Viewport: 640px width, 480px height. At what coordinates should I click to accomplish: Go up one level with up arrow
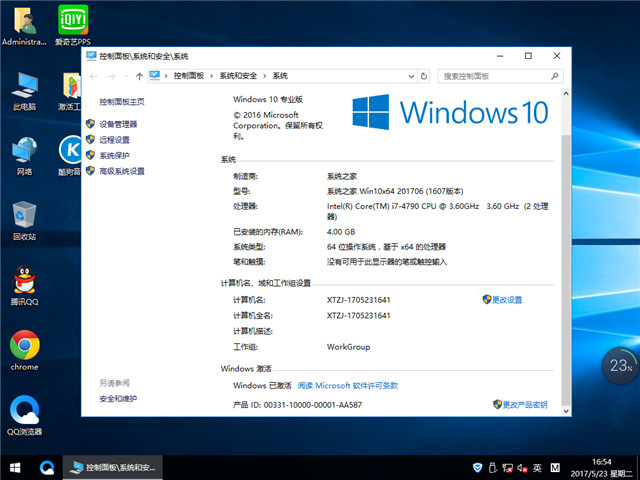(x=139, y=76)
